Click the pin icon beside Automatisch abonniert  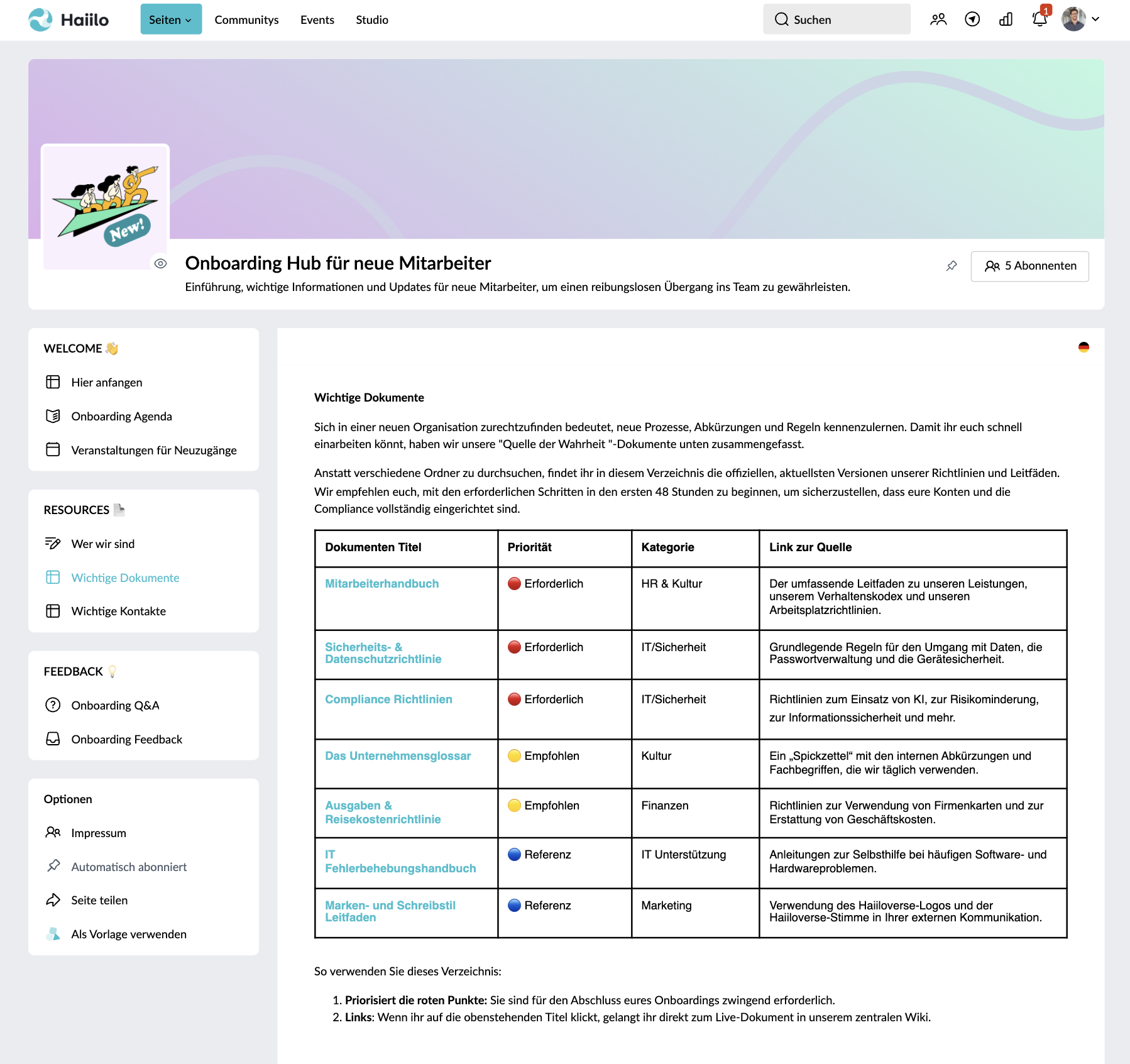coord(53,866)
